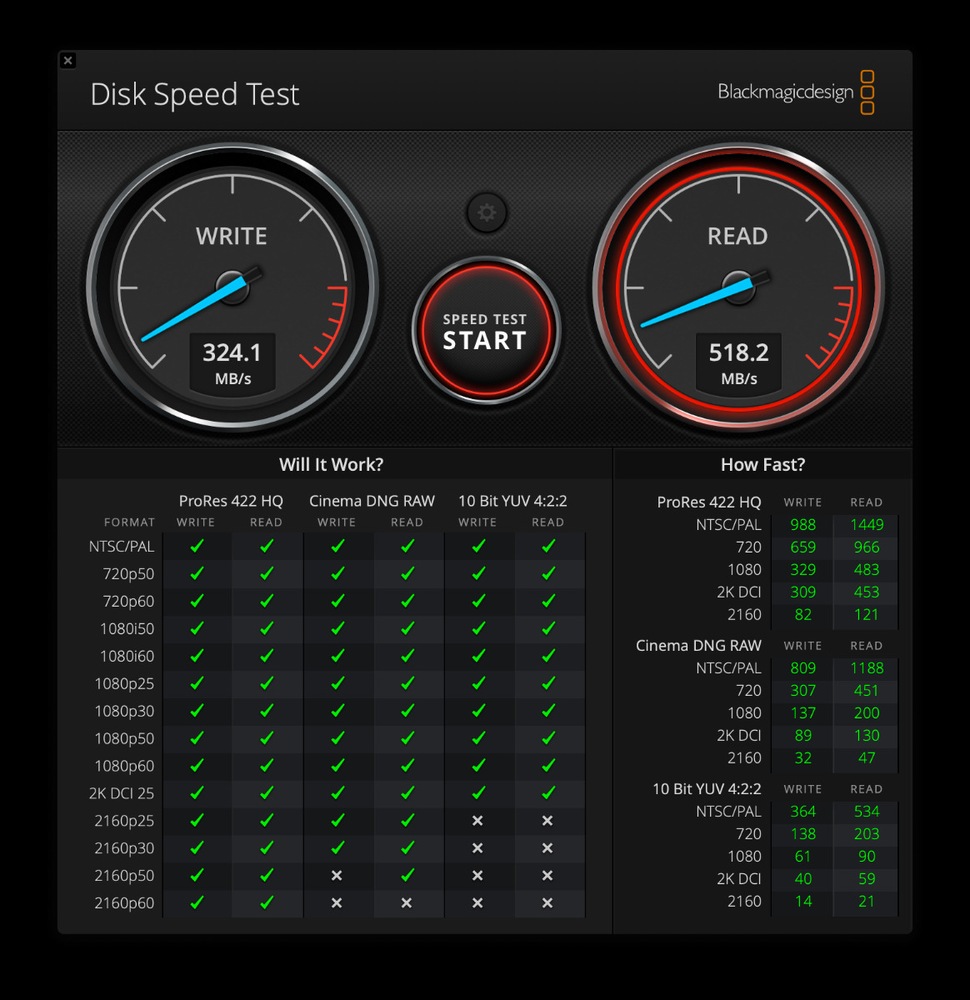Click Cinema DNG 2K DCI write value 89
This screenshot has height=1000, width=970.
pyautogui.click(x=803, y=735)
